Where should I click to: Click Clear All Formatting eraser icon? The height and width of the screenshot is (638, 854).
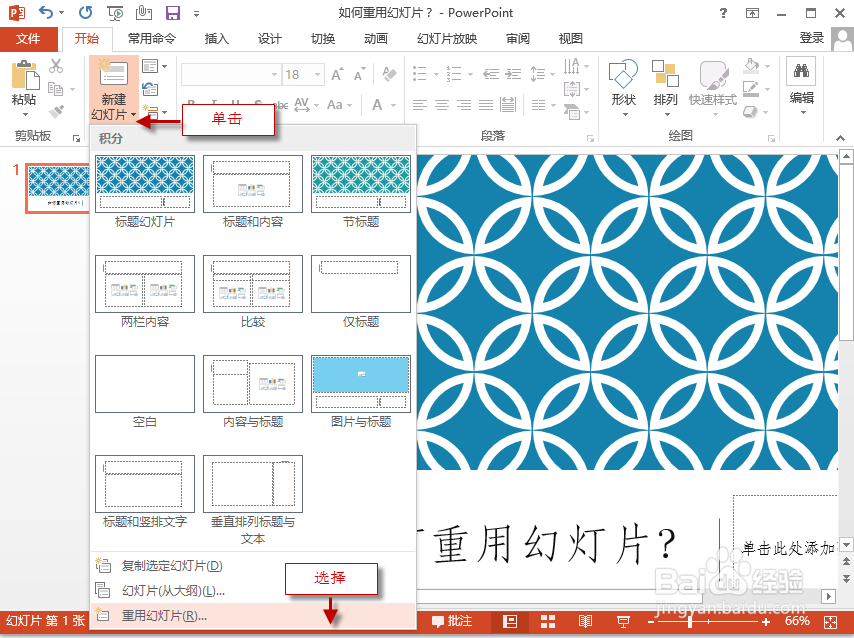coord(389,74)
